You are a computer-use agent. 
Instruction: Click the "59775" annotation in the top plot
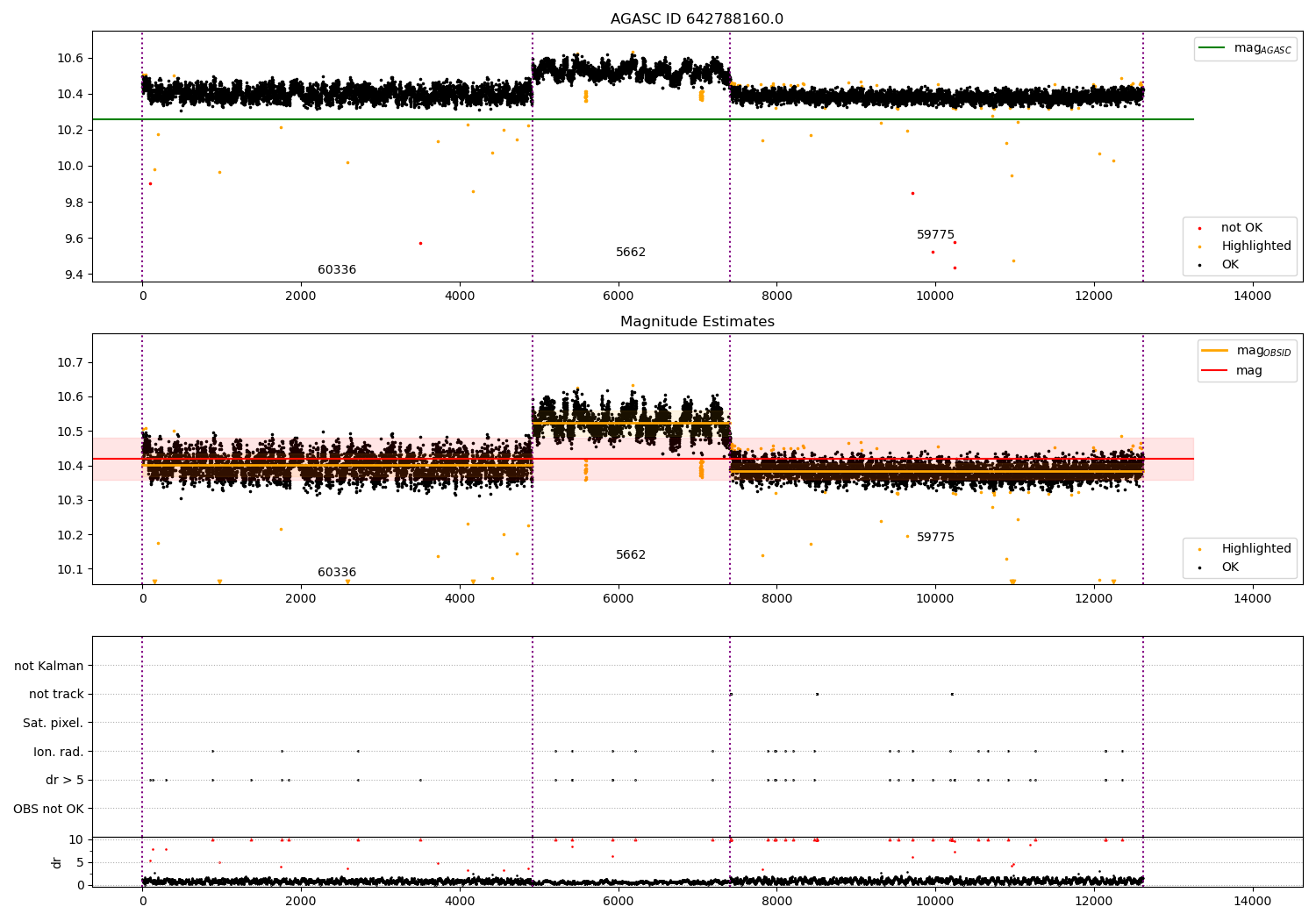935,235
